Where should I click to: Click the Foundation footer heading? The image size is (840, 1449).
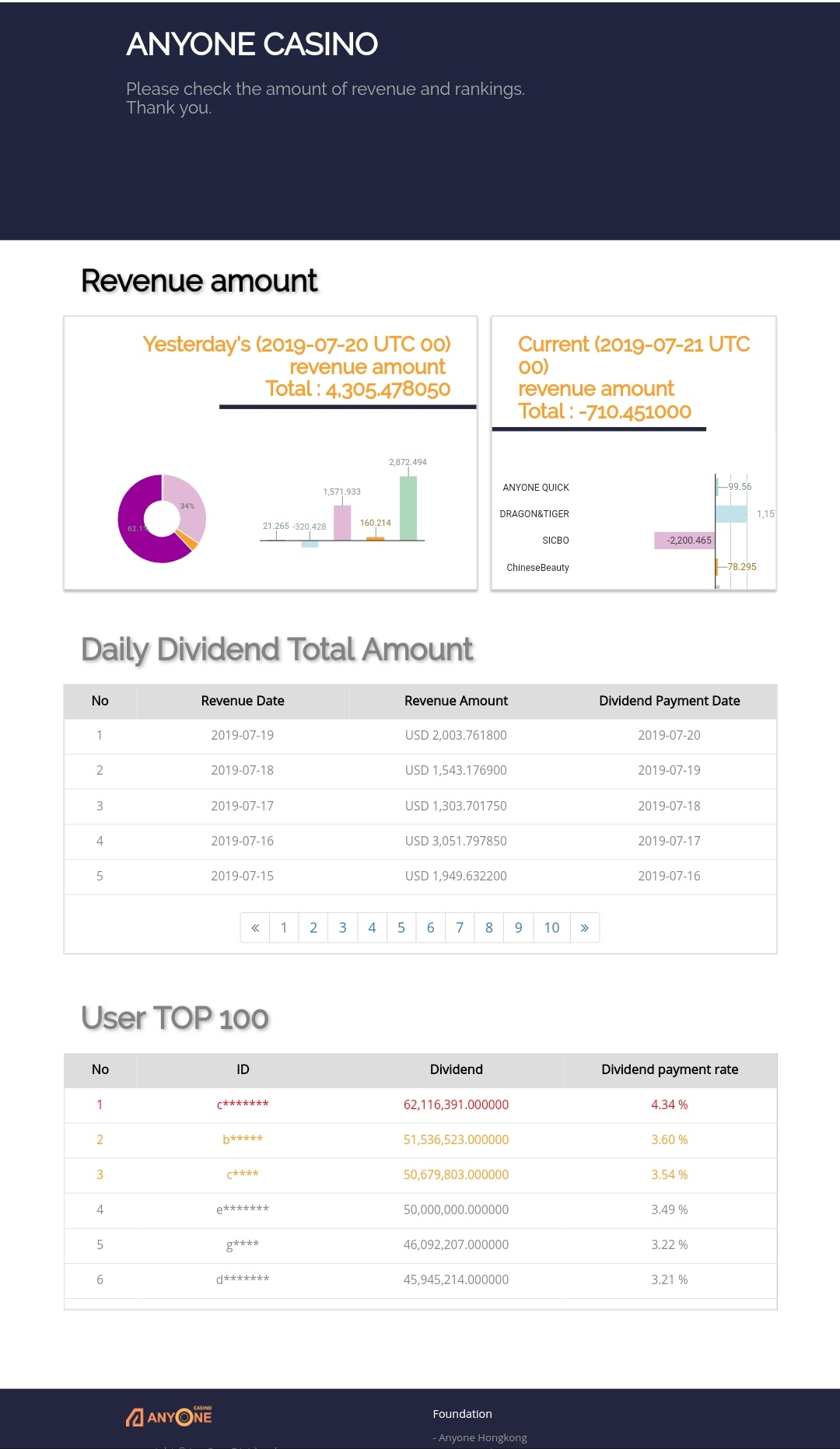point(463,1414)
